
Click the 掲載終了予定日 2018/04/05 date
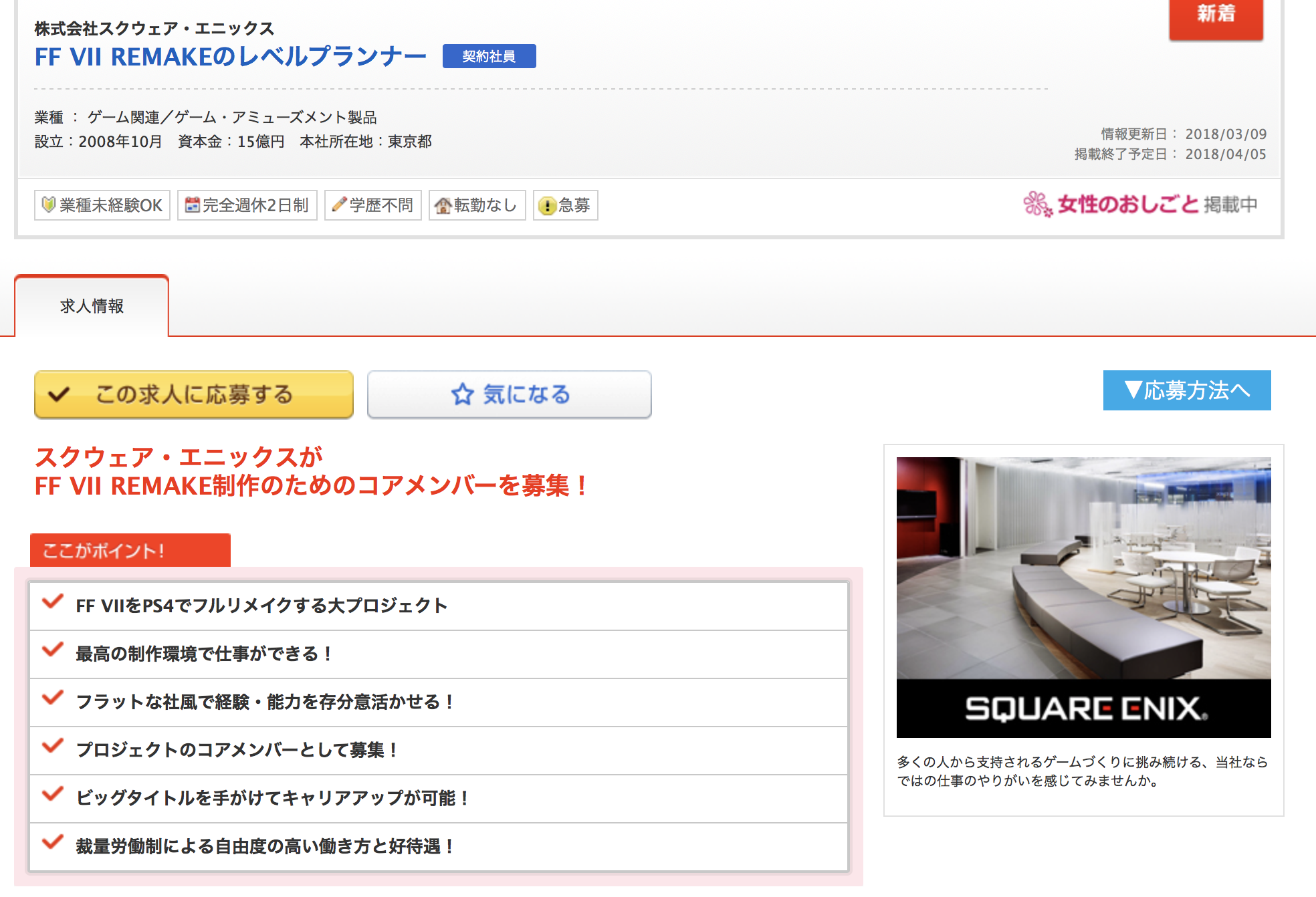[x=1170, y=154]
